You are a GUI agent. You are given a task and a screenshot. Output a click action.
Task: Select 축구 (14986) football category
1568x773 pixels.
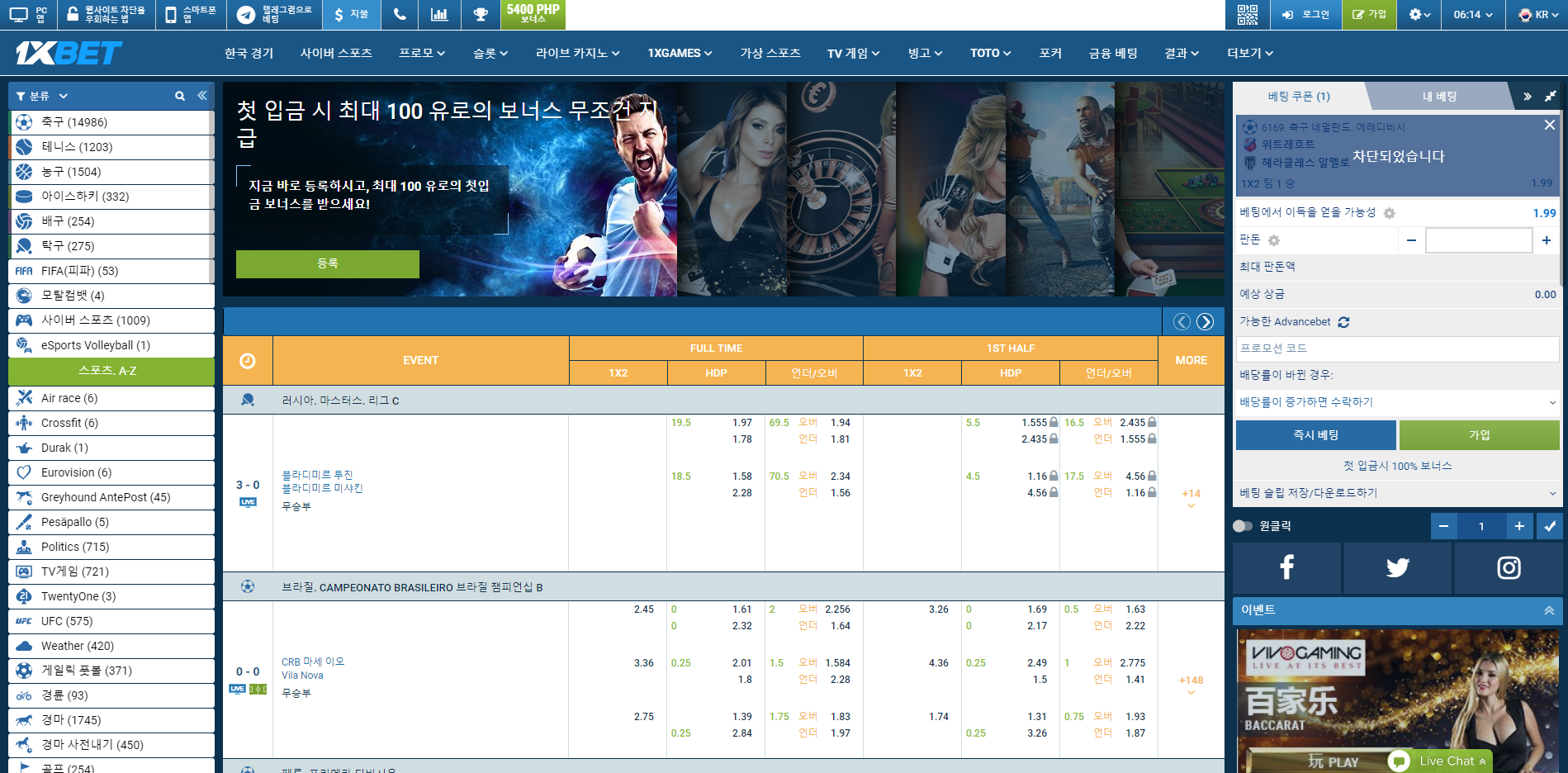tap(111, 122)
